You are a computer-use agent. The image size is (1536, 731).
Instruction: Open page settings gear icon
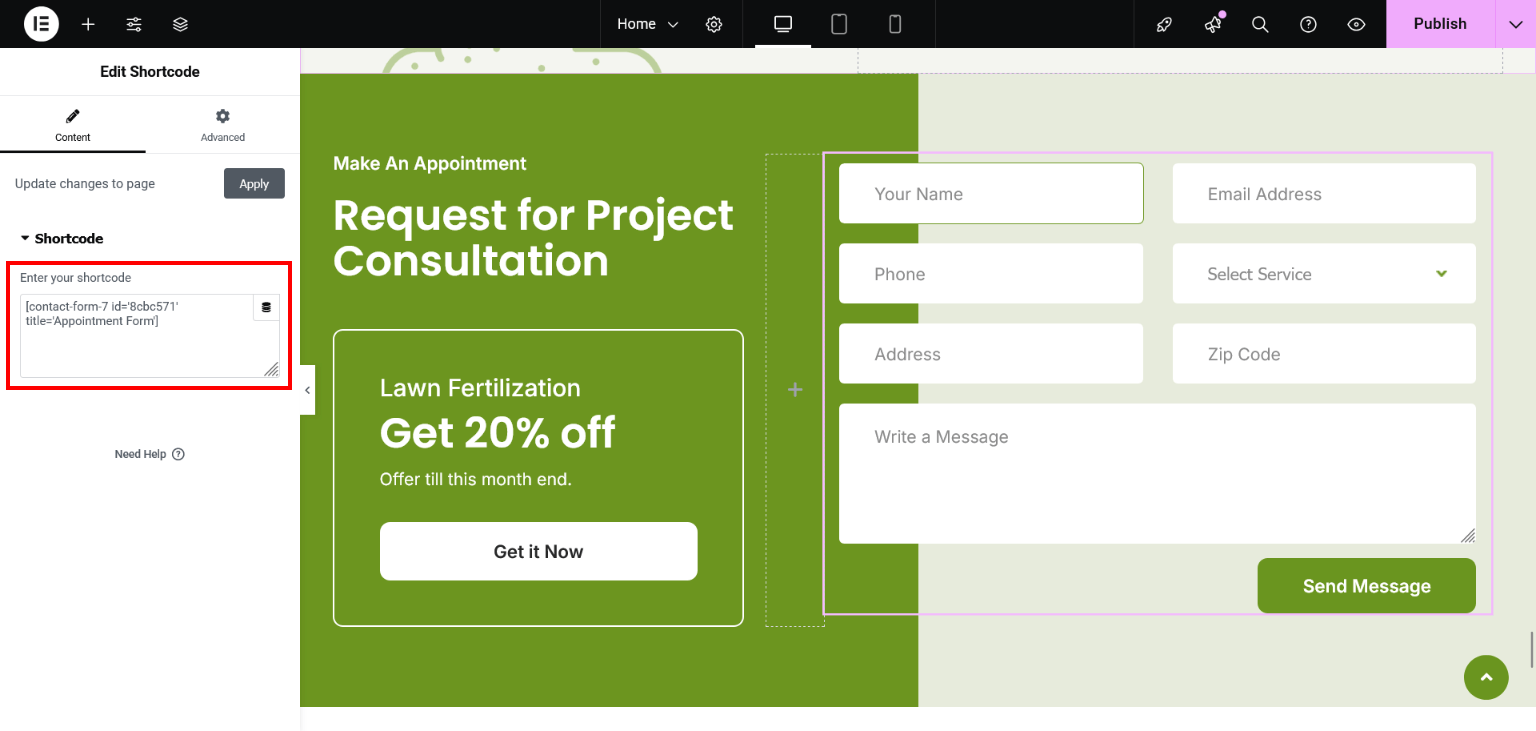click(x=714, y=24)
